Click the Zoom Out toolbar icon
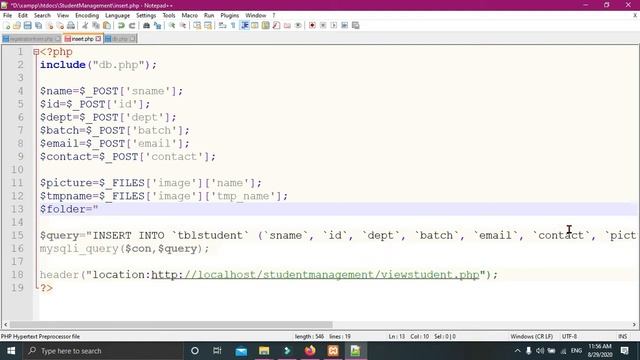This screenshot has height=360, width=640. coord(183,25)
